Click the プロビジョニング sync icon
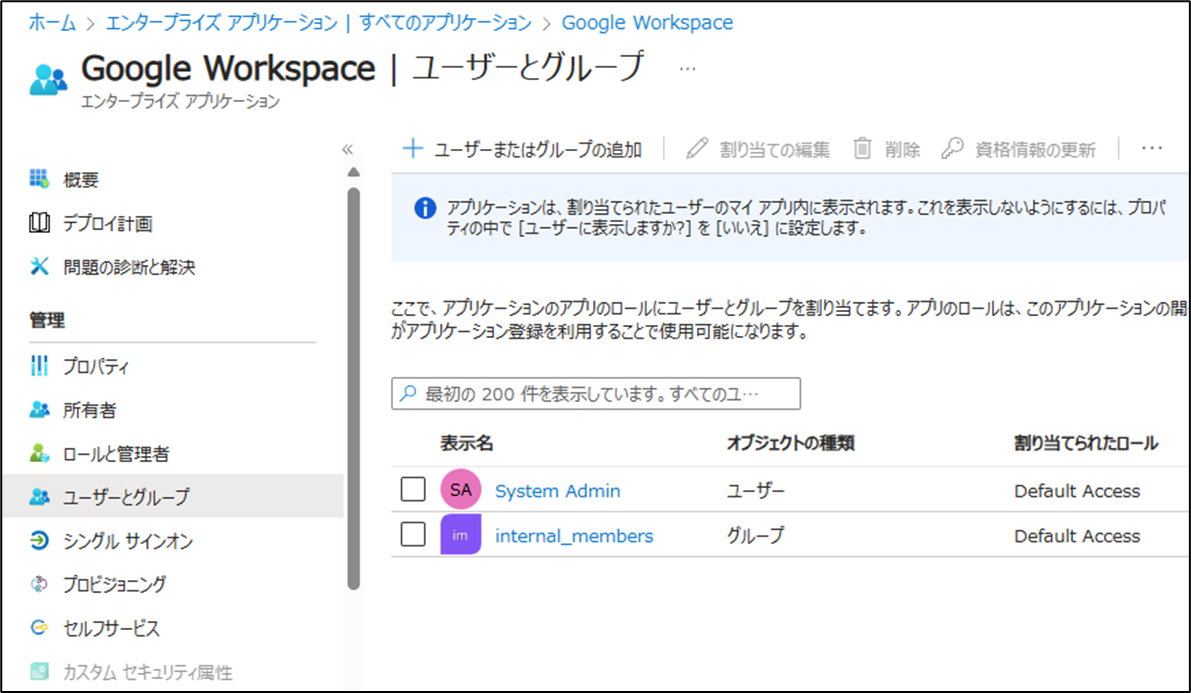1191x693 pixels. (x=39, y=584)
